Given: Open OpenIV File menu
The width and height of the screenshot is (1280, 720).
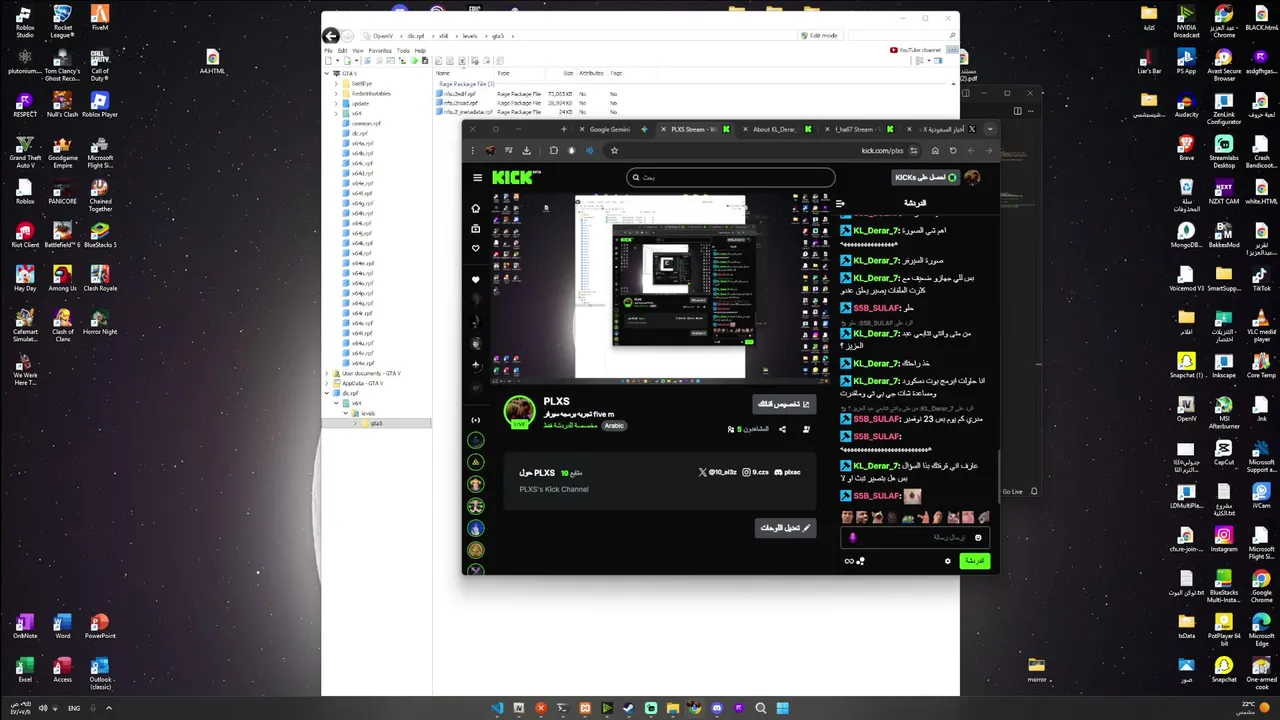Looking at the screenshot, I should [x=328, y=50].
